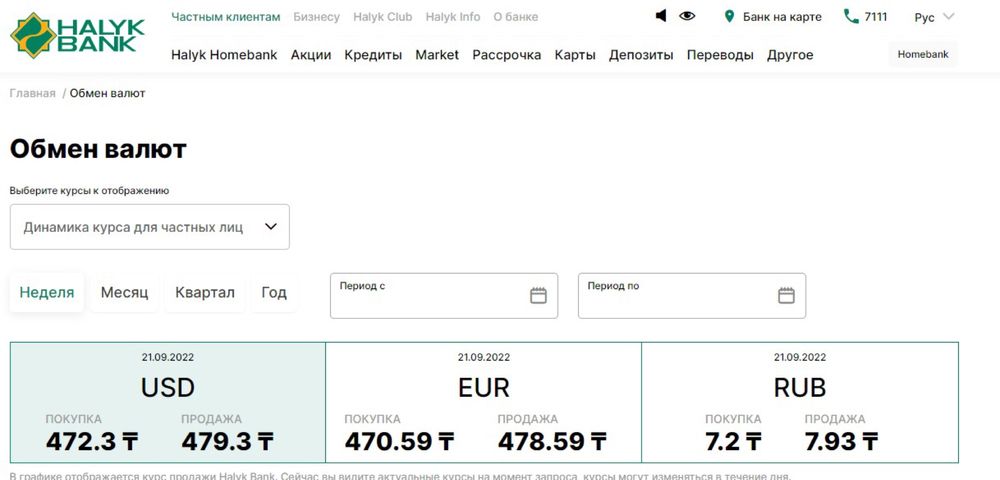
Task: Open the Период по calendar icon
Action: (786, 295)
